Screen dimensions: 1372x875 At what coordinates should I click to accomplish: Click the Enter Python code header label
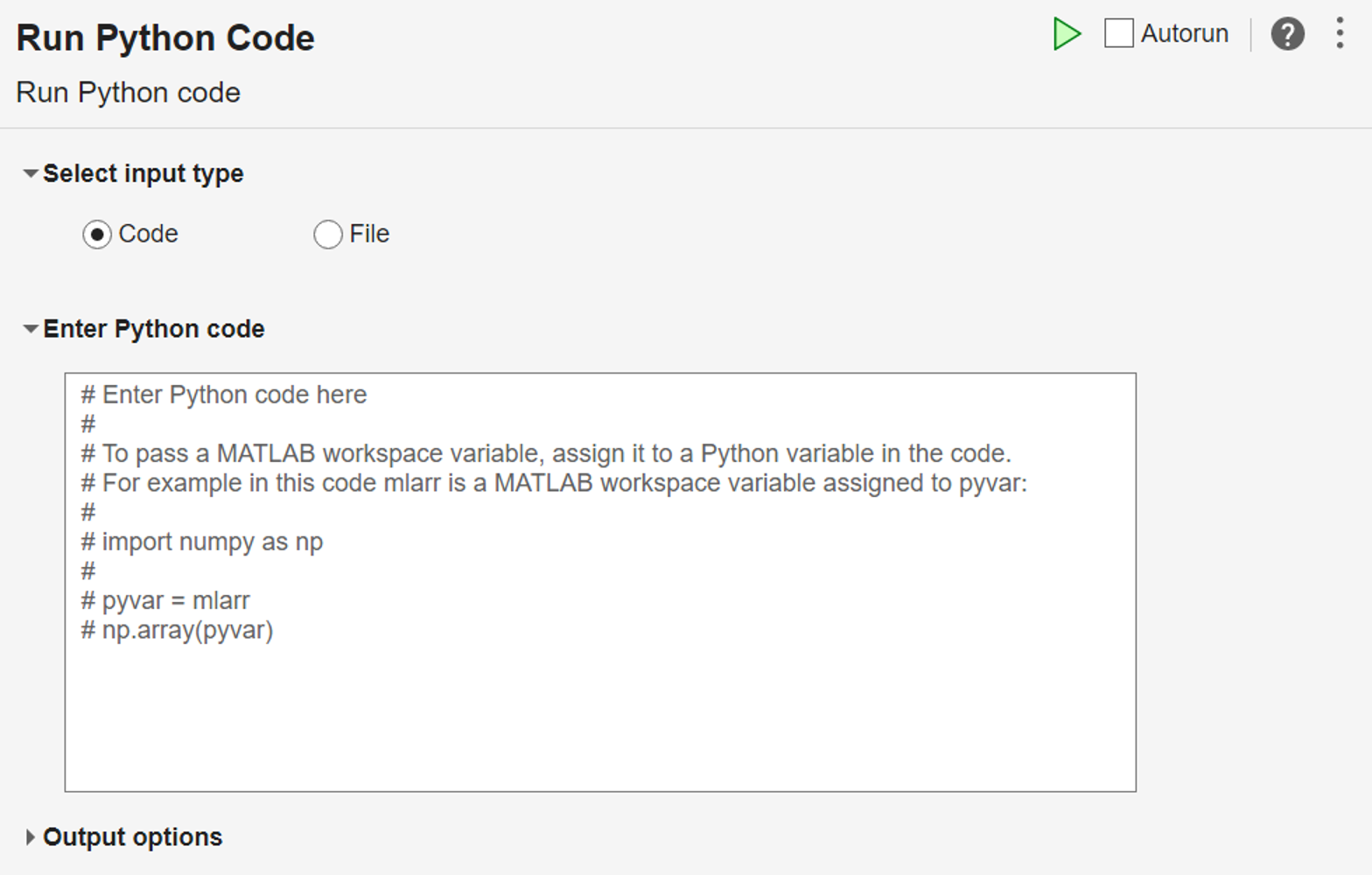(x=154, y=329)
